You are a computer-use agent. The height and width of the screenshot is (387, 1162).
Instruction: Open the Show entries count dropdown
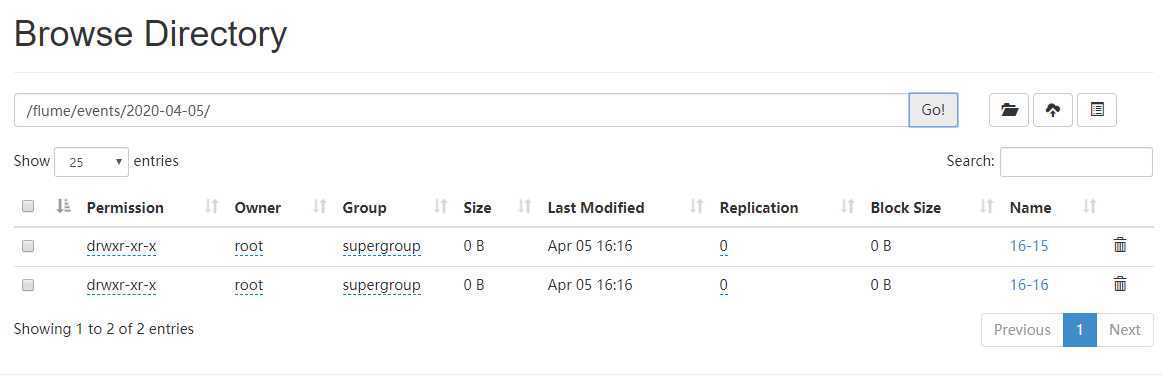(92, 162)
